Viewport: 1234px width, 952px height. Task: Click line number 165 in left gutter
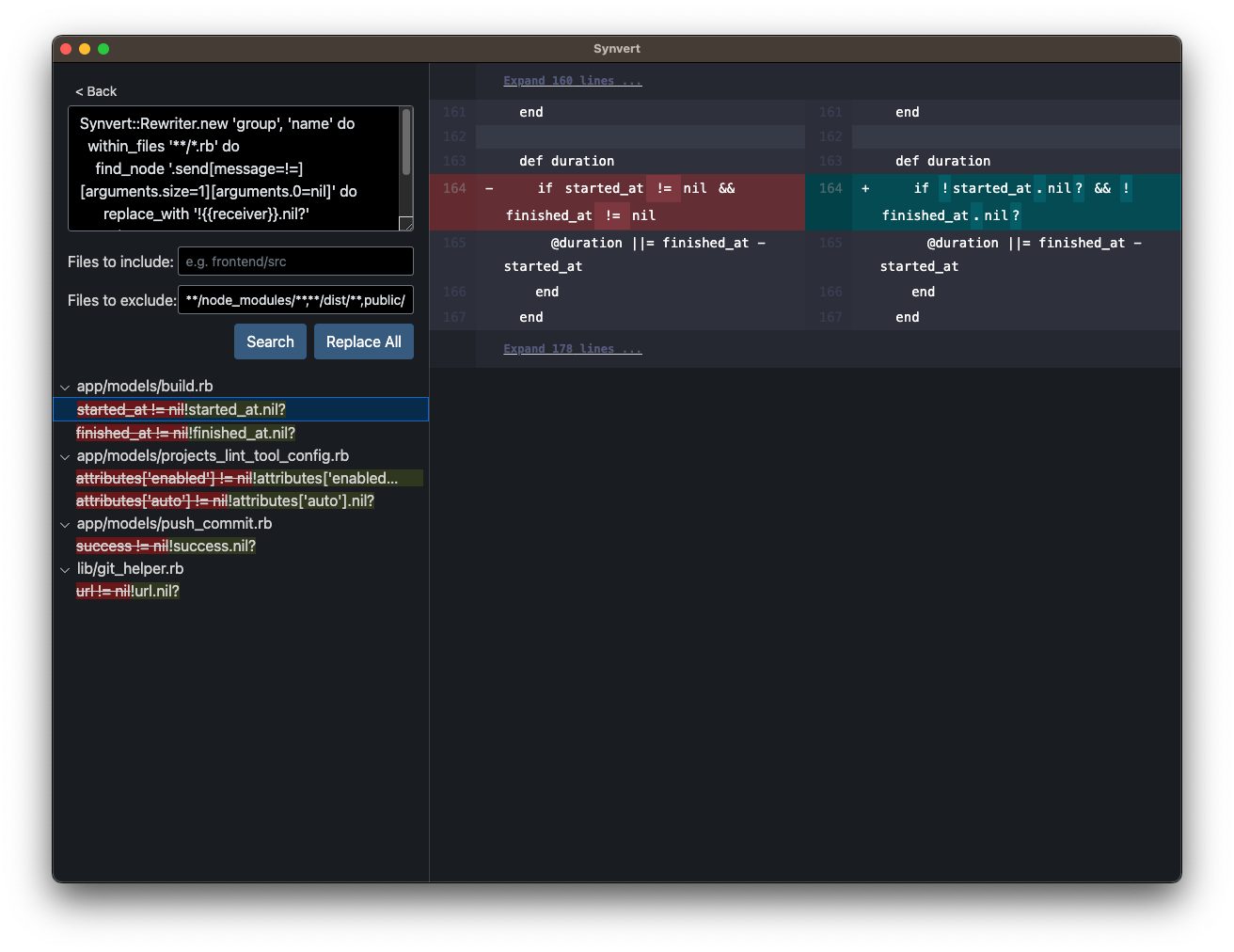[454, 243]
